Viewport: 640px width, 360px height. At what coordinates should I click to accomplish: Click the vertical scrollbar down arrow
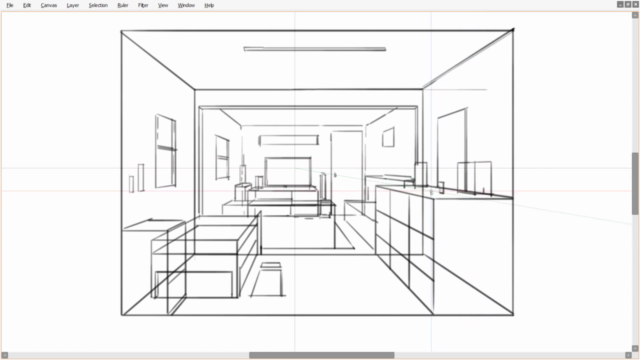click(x=635, y=349)
